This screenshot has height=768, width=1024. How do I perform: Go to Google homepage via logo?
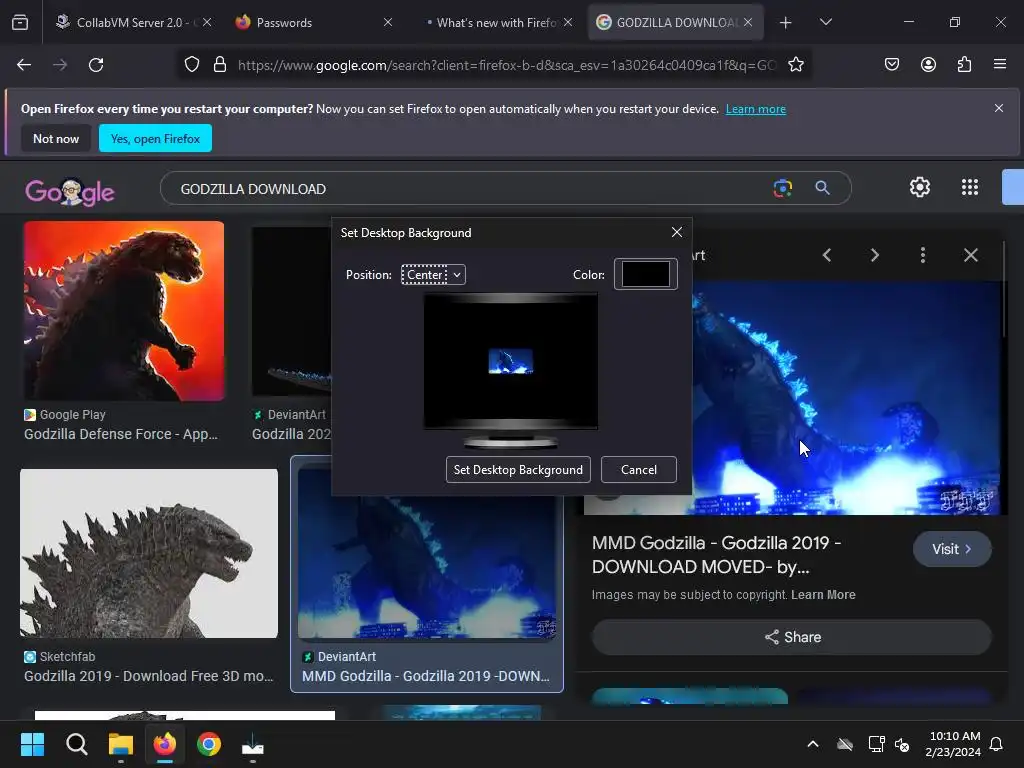tap(70, 191)
